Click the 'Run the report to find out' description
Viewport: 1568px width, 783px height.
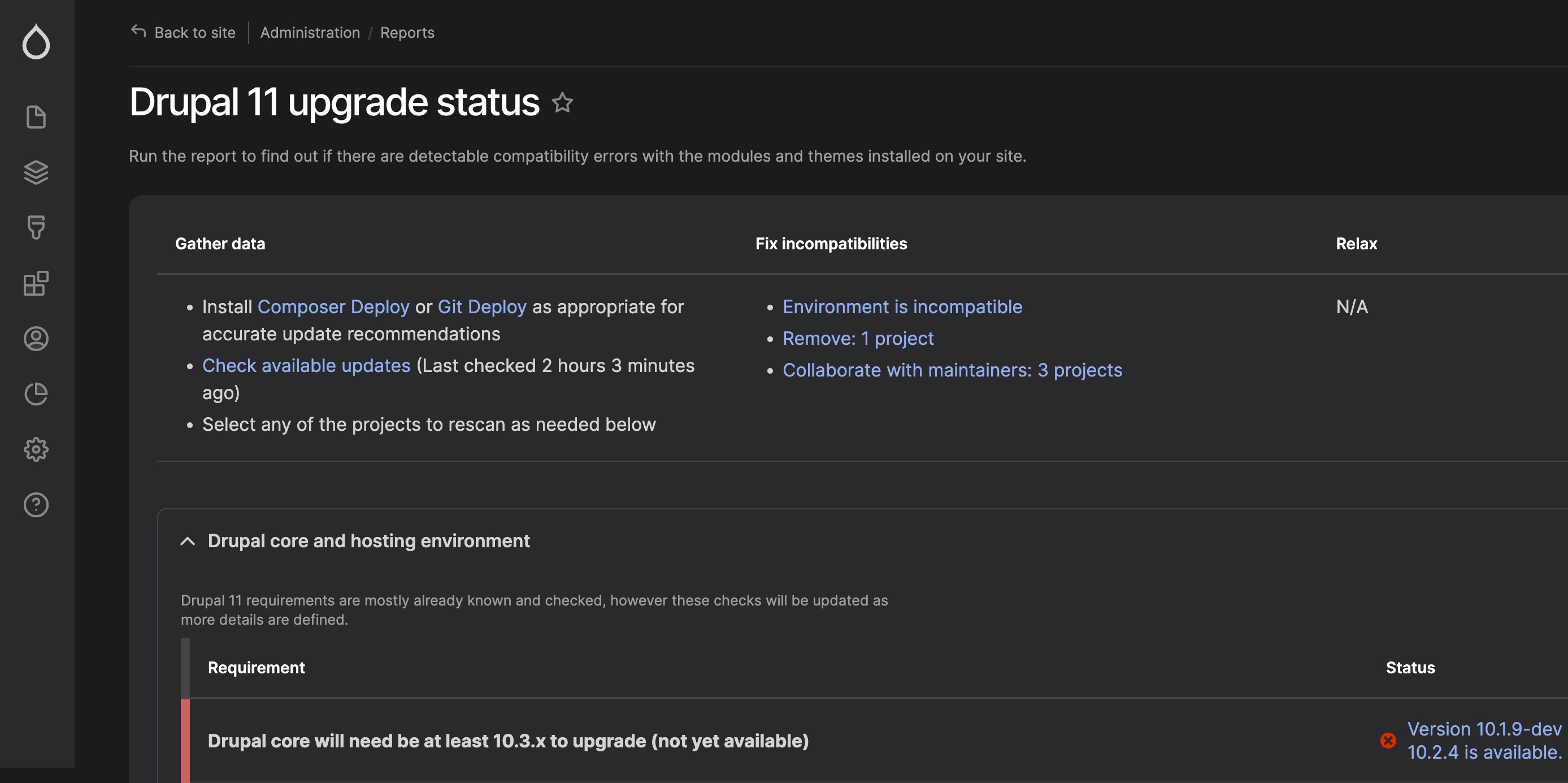tap(577, 156)
